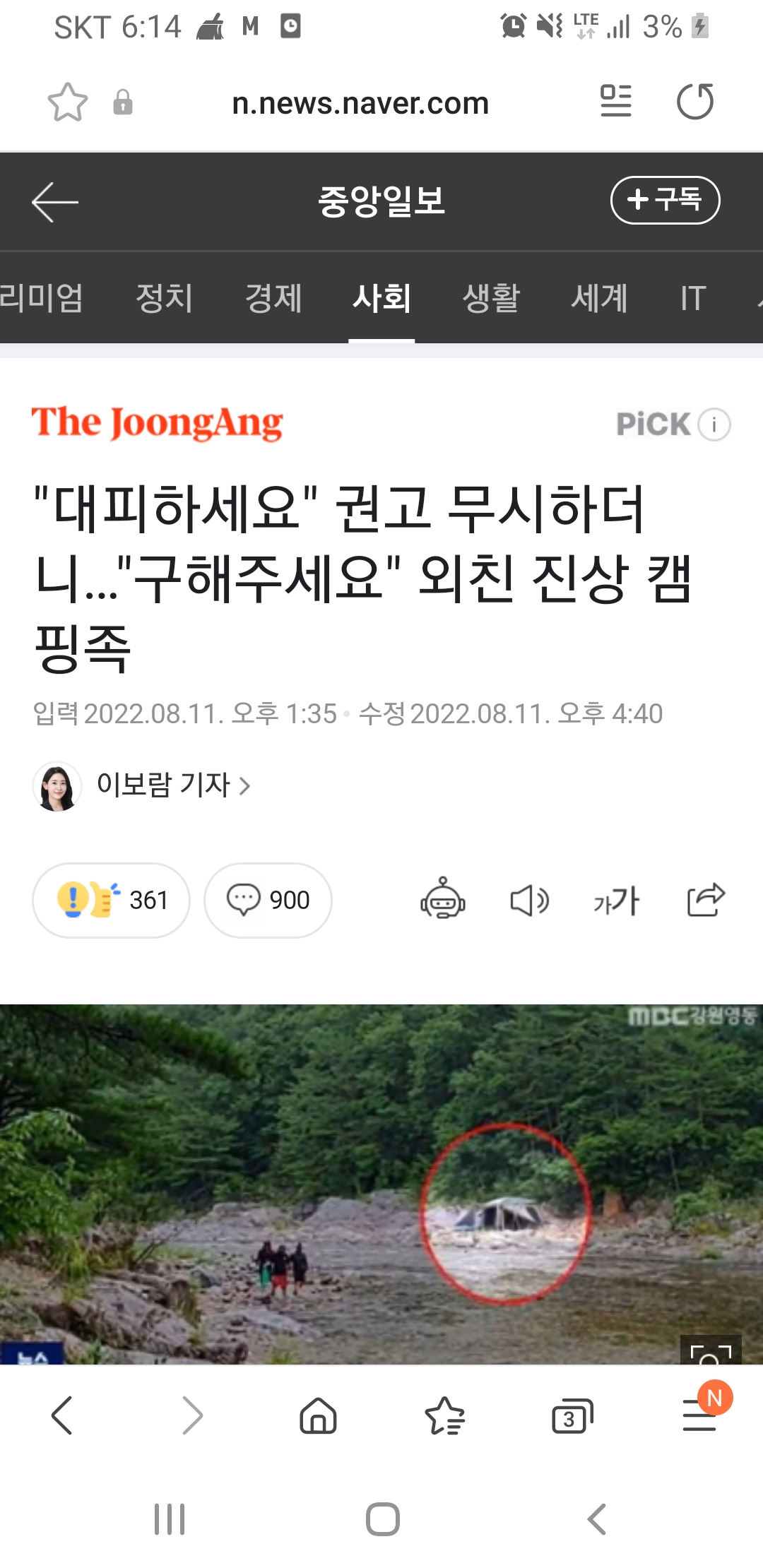763x1568 pixels.
Task: Open AI summary robot icon
Action: (443, 899)
